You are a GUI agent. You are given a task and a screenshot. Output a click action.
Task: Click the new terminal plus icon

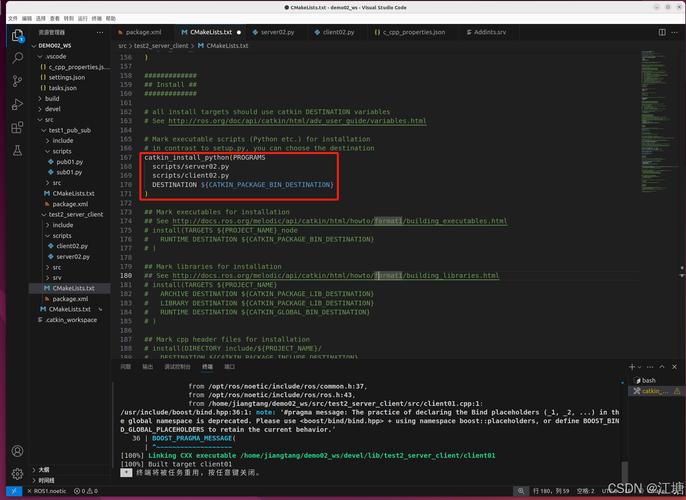pyautogui.click(x=632, y=367)
